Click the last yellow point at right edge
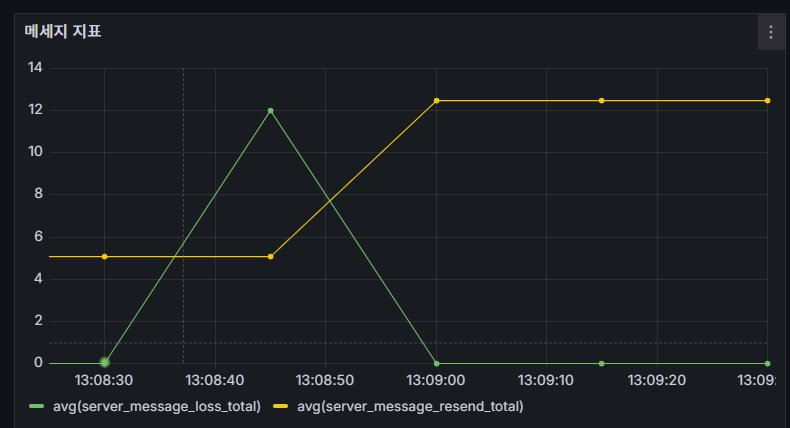 [x=767, y=101]
